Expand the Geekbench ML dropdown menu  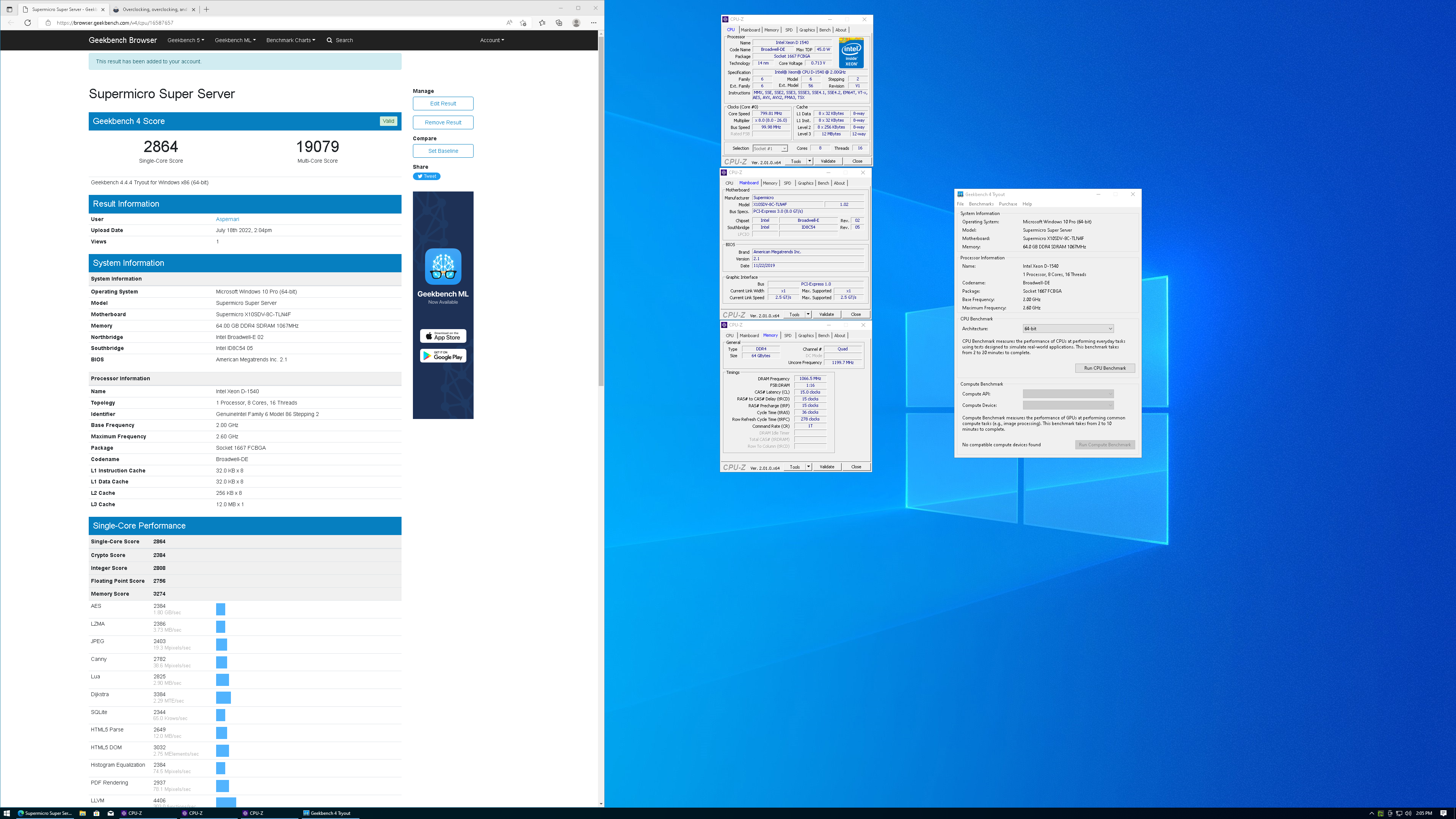(x=235, y=40)
